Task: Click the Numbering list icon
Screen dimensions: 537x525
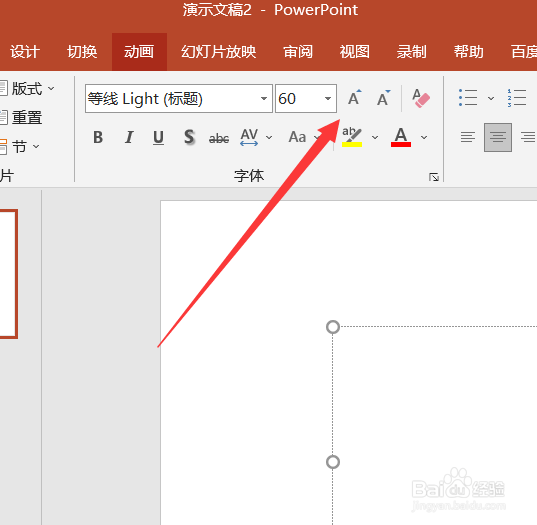Action: pyautogui.click(x=517, y=98)
